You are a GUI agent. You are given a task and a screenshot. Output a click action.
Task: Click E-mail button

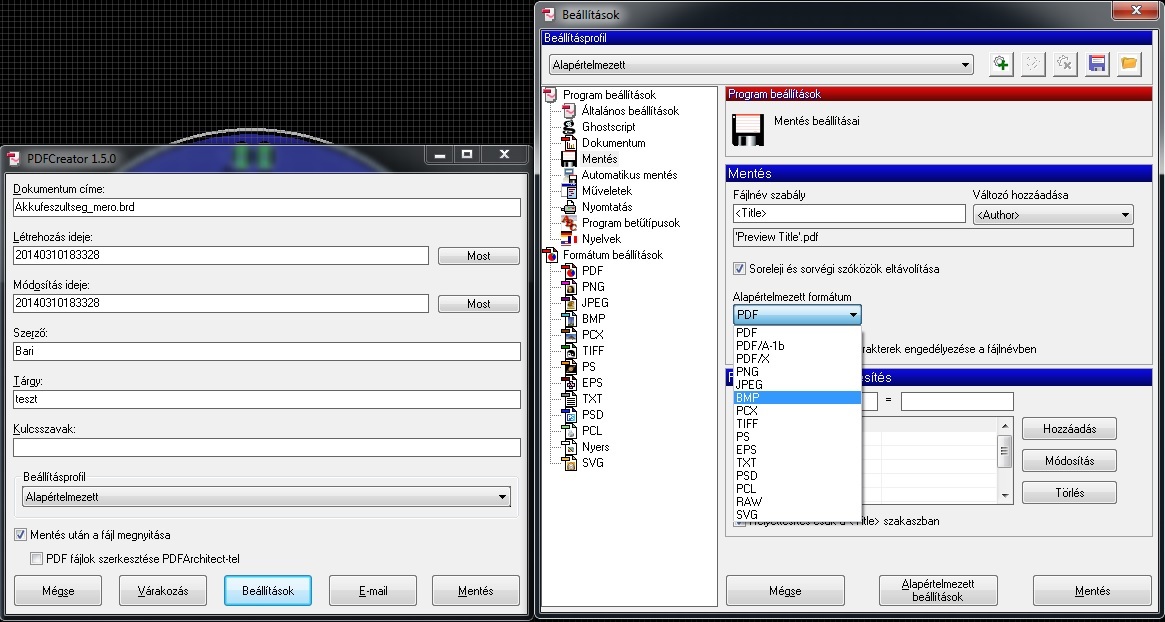click(373, 591)
